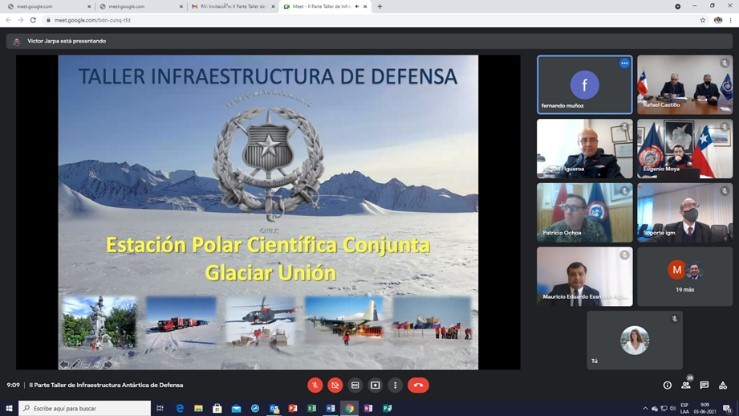This screenshot has width=739, height=416.
Task: Open the more options three-dot menu
Action: click(x=395, y=385)
